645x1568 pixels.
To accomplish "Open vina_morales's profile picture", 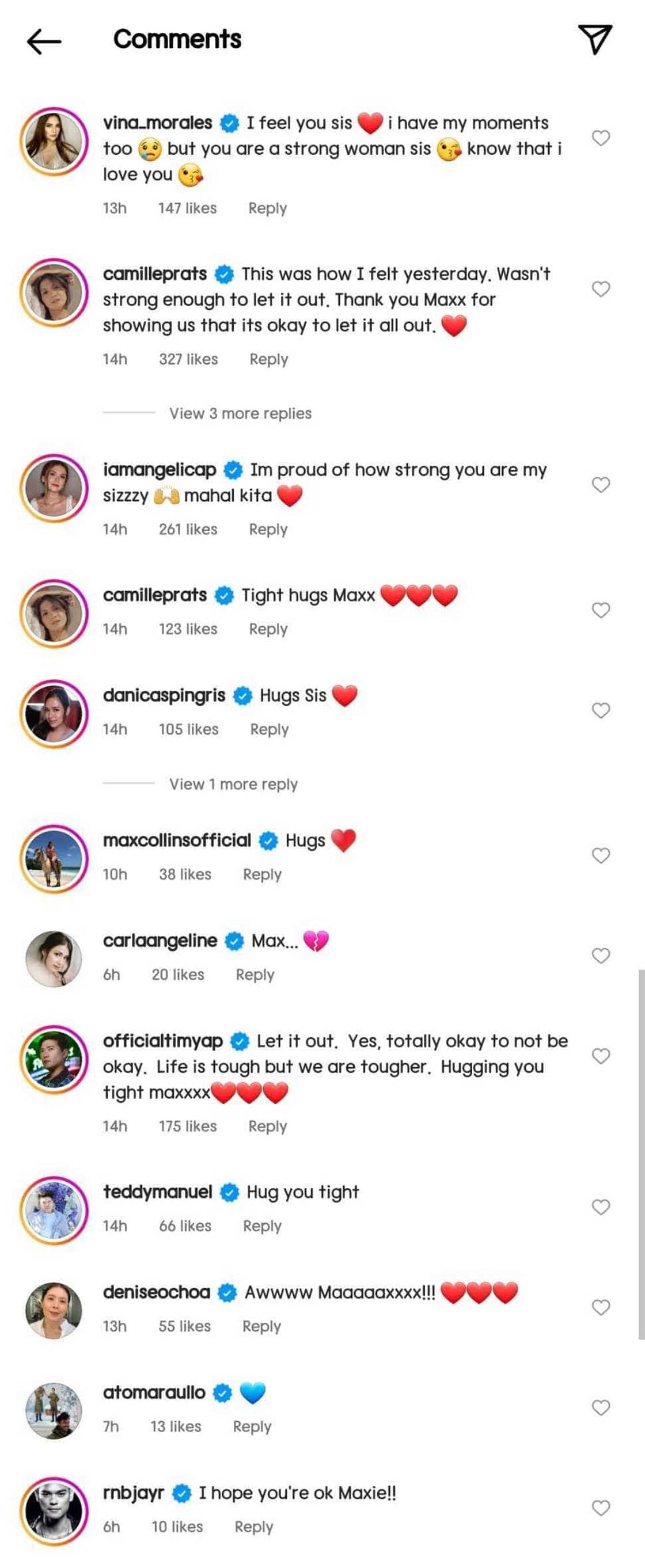I will (54, 141).
